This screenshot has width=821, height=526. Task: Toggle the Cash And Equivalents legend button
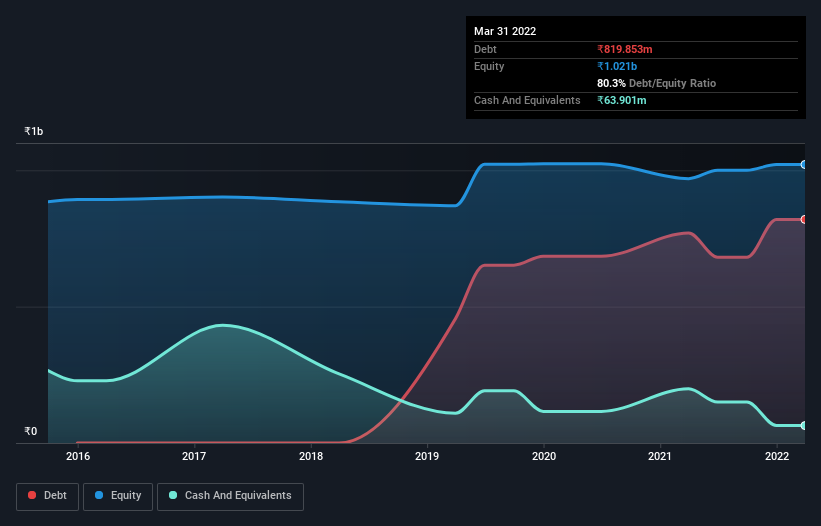[230, 496]
